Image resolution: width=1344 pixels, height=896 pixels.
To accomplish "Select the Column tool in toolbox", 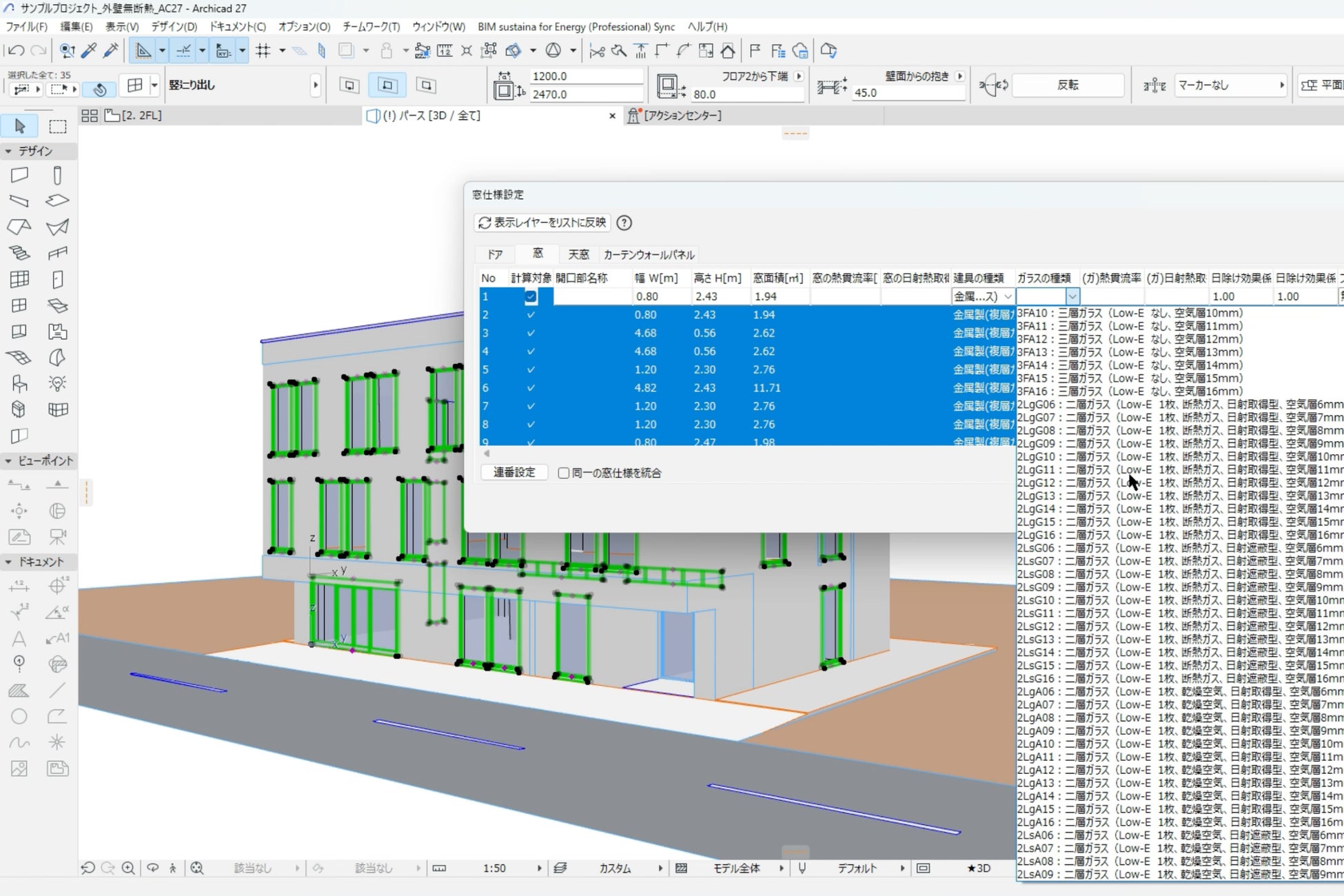I will click(x=57, y=175).
